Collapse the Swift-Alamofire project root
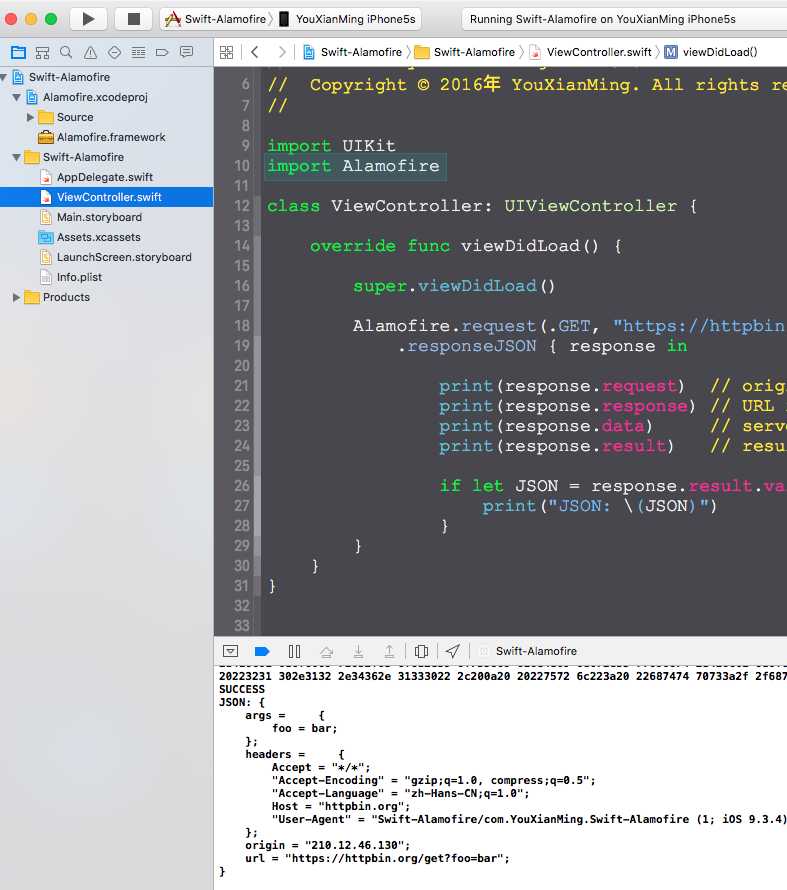 (x=4, y=77)
